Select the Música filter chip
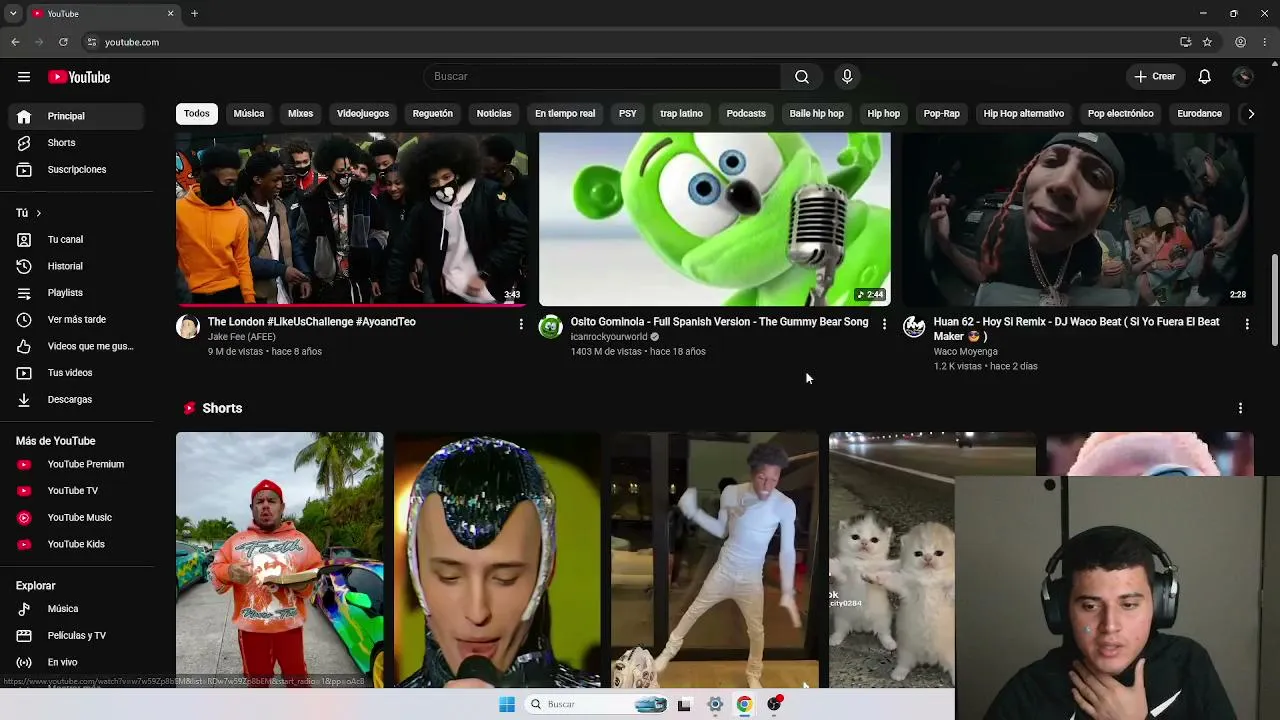1280x720 pixels. coord(249,114)
